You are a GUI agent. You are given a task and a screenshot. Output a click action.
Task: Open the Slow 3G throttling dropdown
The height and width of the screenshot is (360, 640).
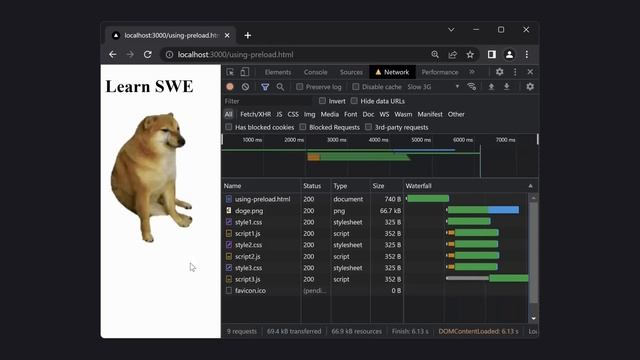click(x=433, y=87)
